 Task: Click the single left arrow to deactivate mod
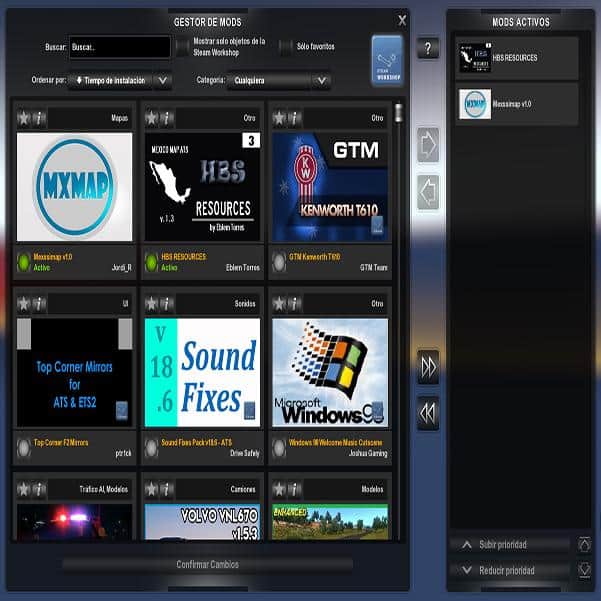point(428,191)
